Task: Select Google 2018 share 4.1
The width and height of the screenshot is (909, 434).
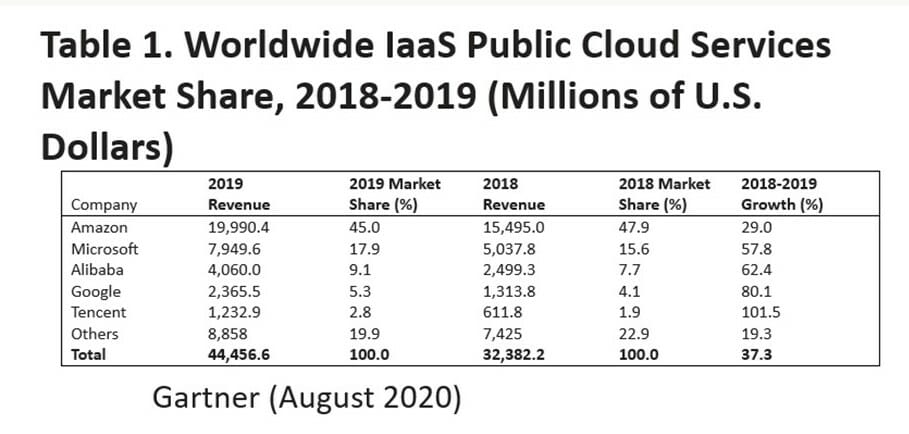Action: (628, 291)
